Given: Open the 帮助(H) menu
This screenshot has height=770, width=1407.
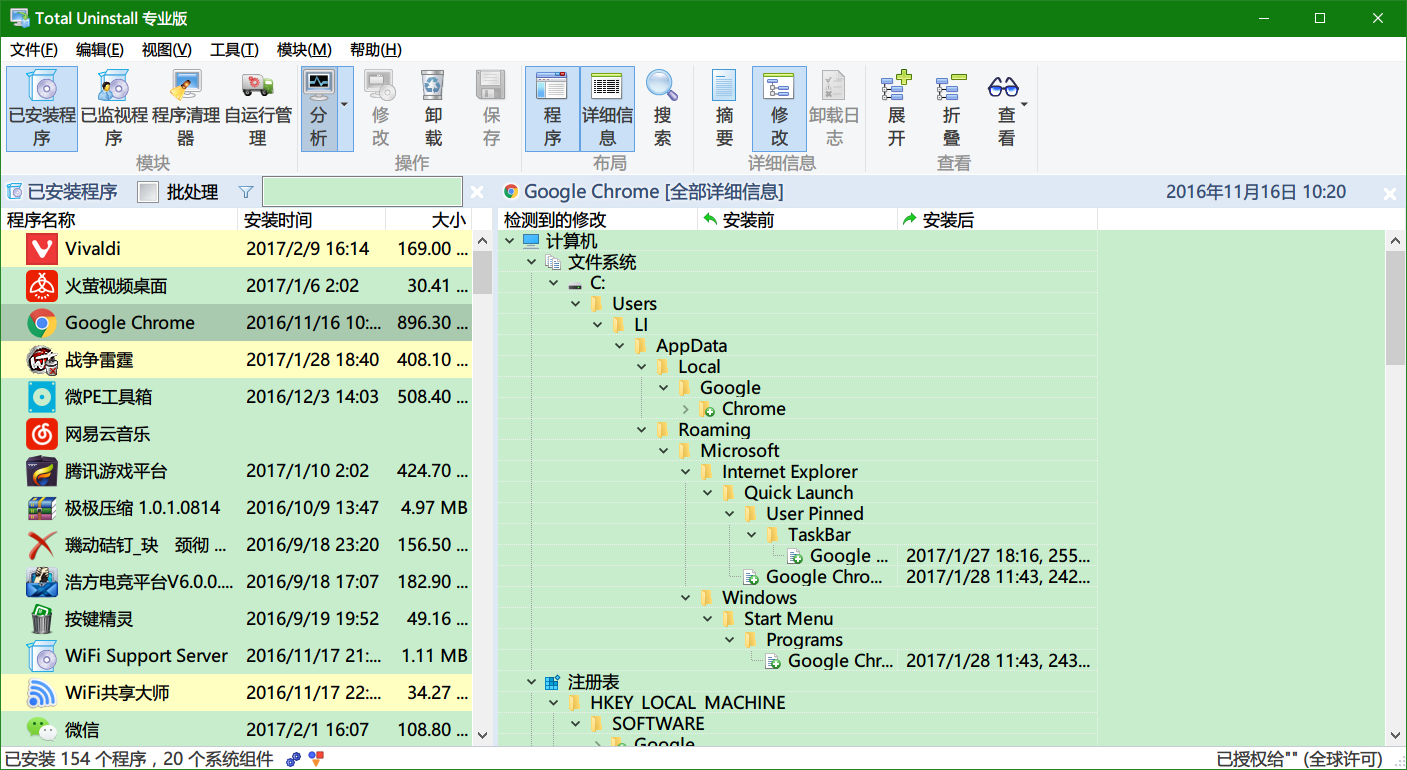Looking at the screenshot, I should [x=376, y=50].
